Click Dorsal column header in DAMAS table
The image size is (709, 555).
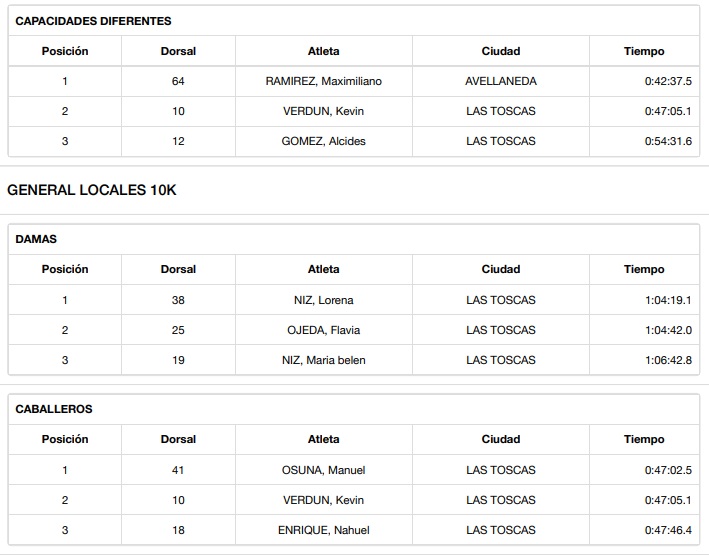pyautogui.click(x=178, y=269)
